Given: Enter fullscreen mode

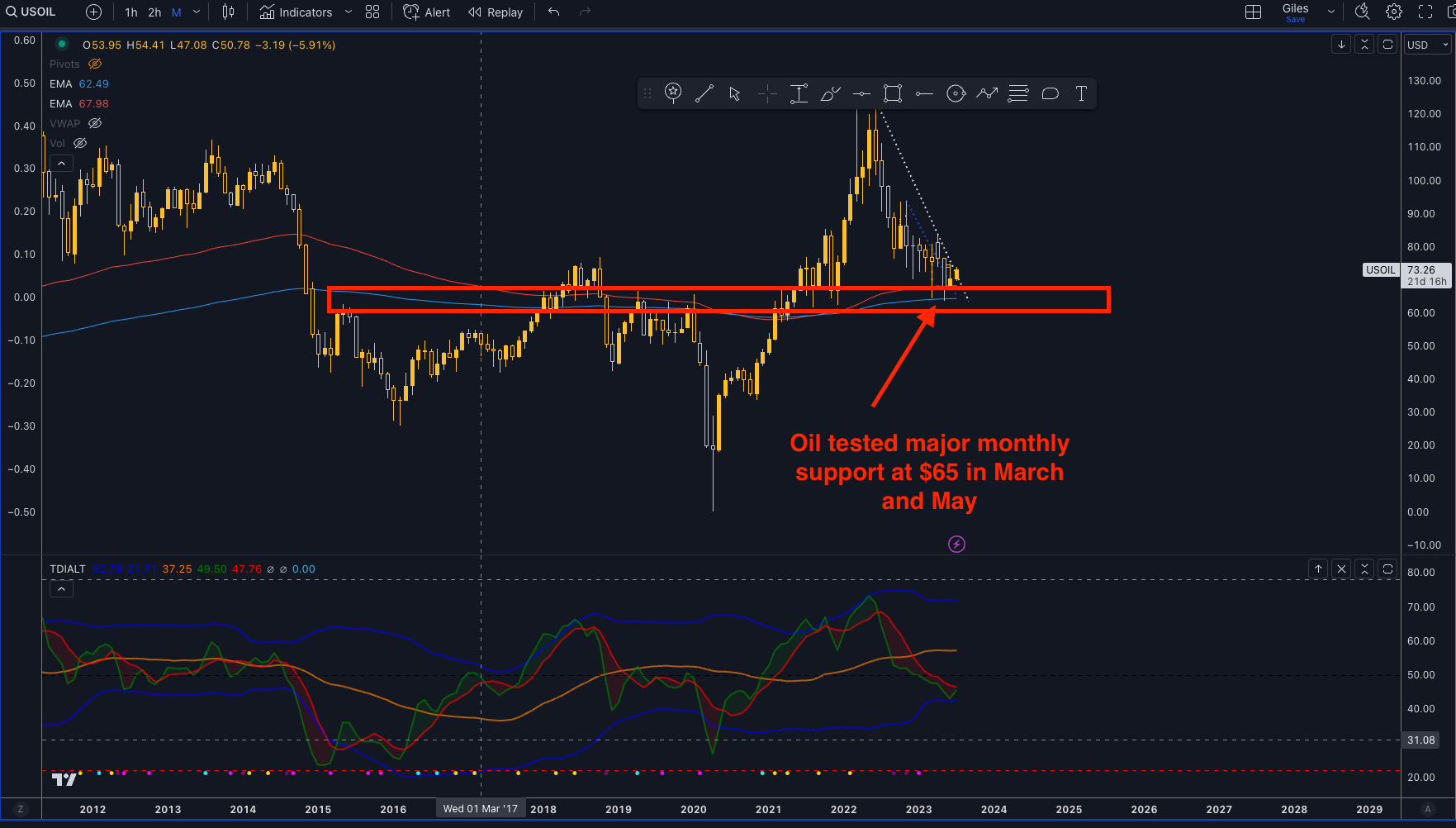Looking at the screenshot, I should [1425, 12].
